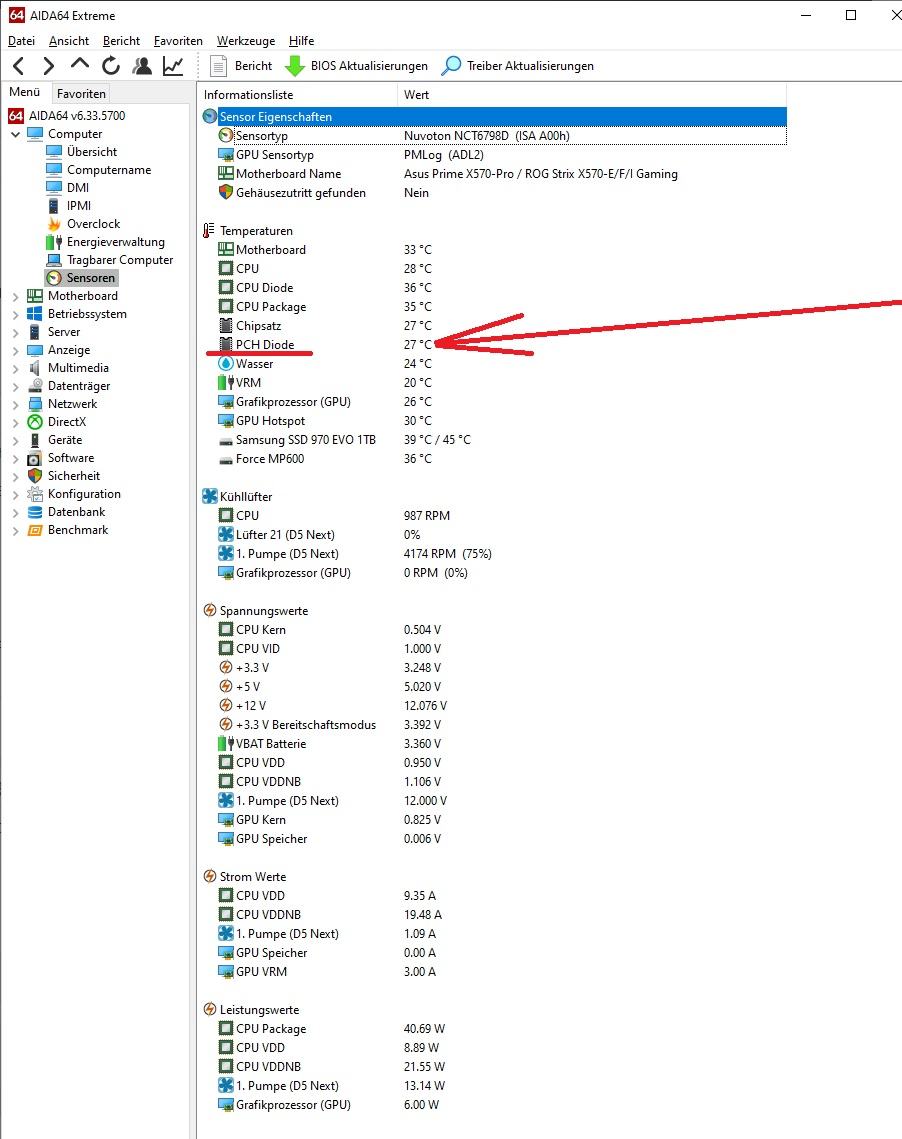Screen dimensions: 902x1139
Task: Go back using the left arrow toolbar icon
Action: coord(19,66)
